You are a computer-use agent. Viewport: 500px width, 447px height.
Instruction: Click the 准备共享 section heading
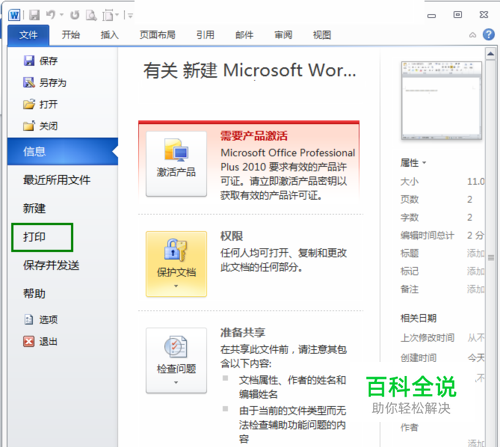[243, 332]
